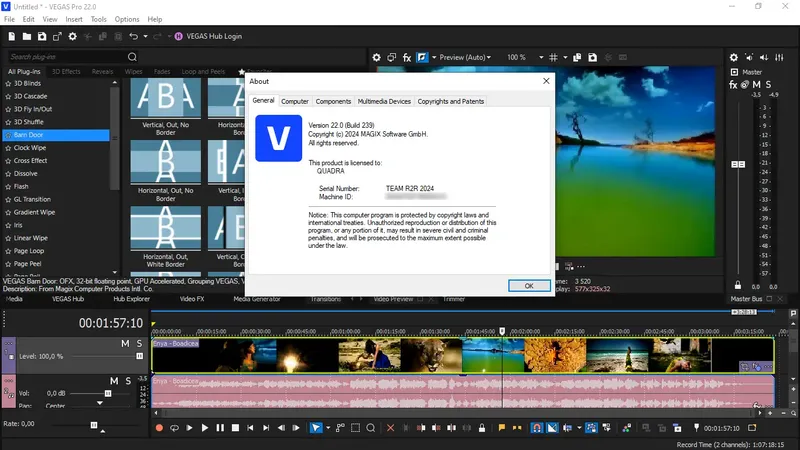Open a project via the folder icon
The image size is (800, 450).
[x=27, y=36]
